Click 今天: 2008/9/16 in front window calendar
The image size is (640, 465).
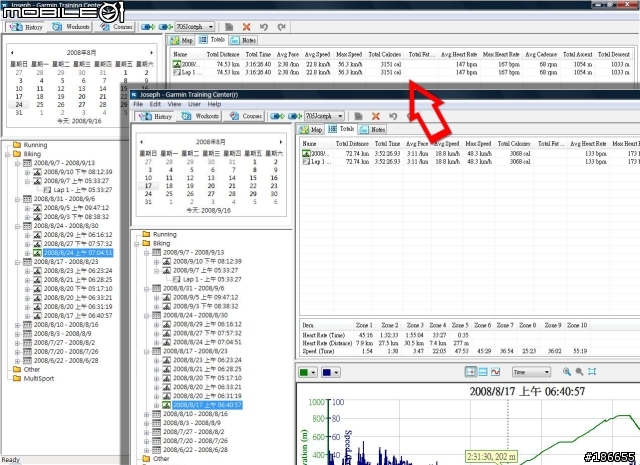[x=209, y=211]
